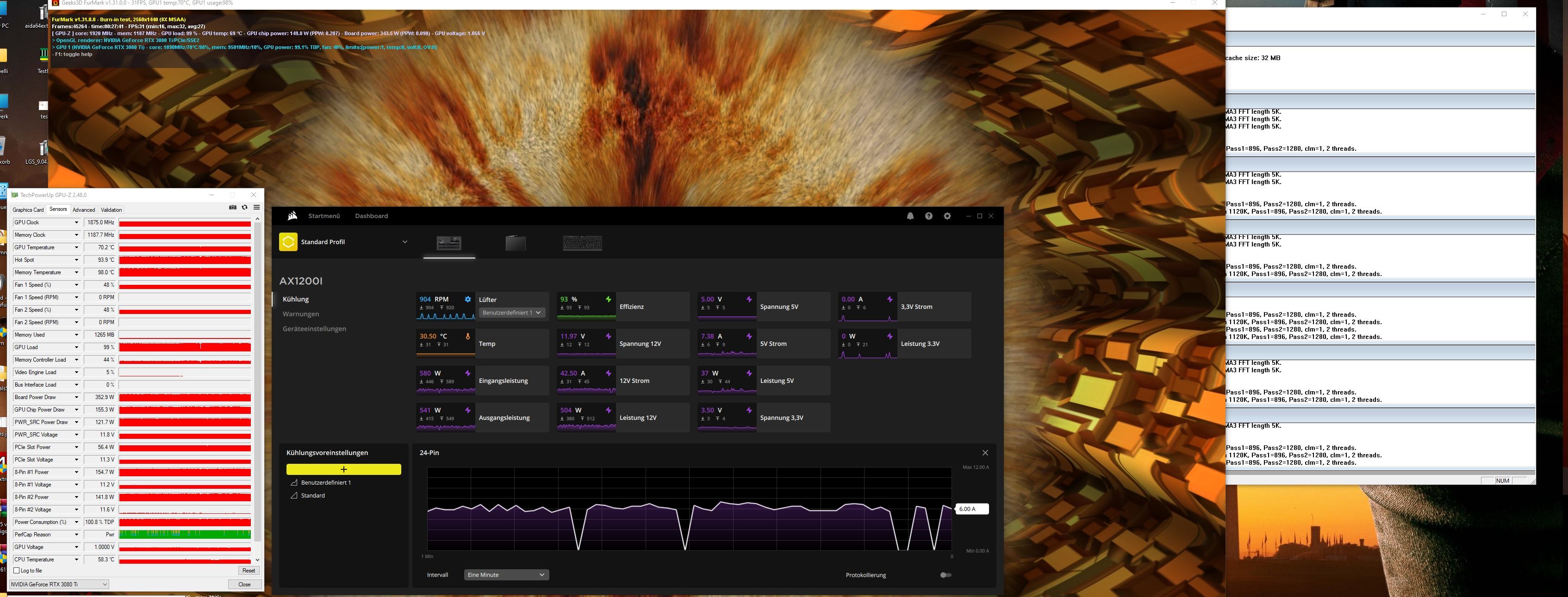Take GPU-Z screenshot with camera icon

point(232,207)
